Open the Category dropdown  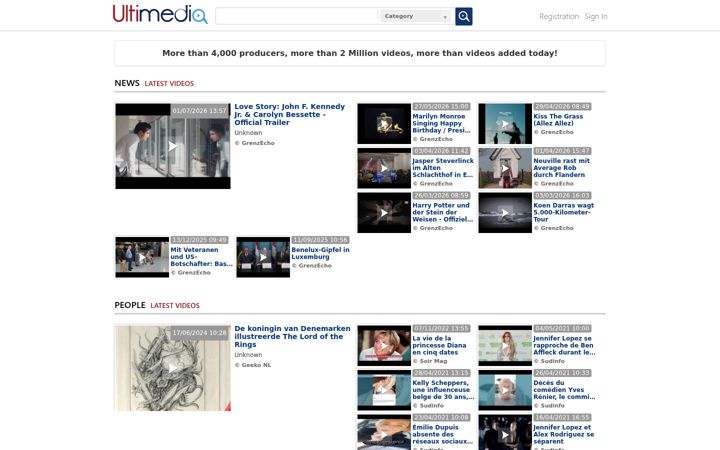[x=415, y=17]
